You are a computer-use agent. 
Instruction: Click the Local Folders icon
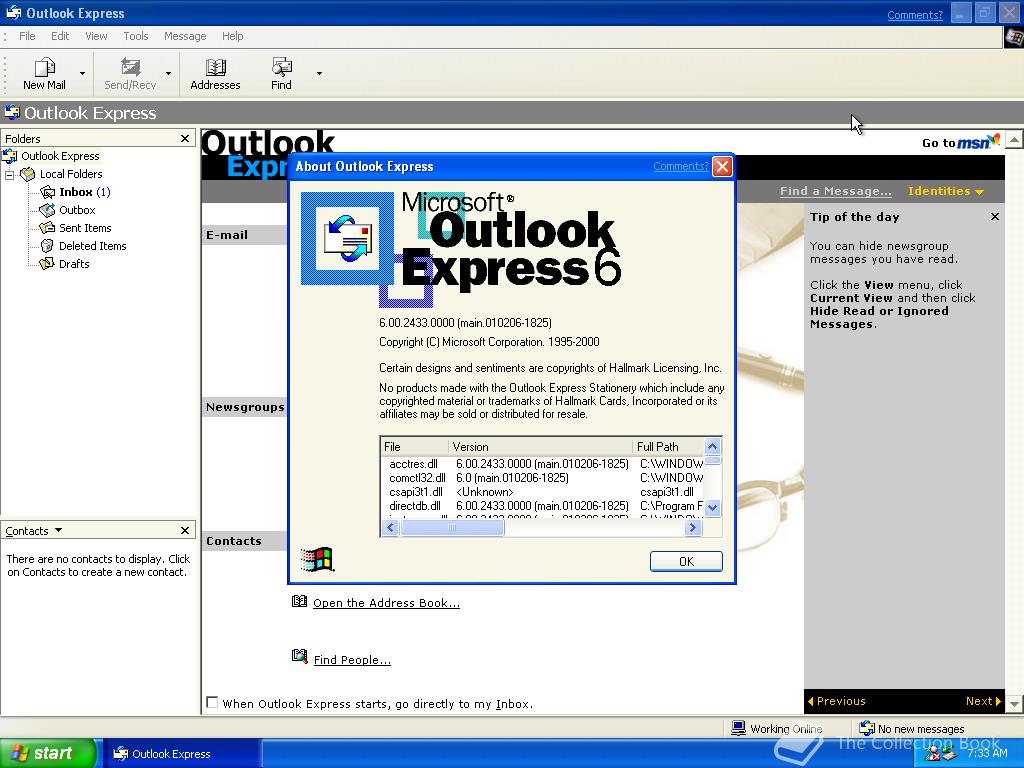pyautogui.click(x=27, y=174)
